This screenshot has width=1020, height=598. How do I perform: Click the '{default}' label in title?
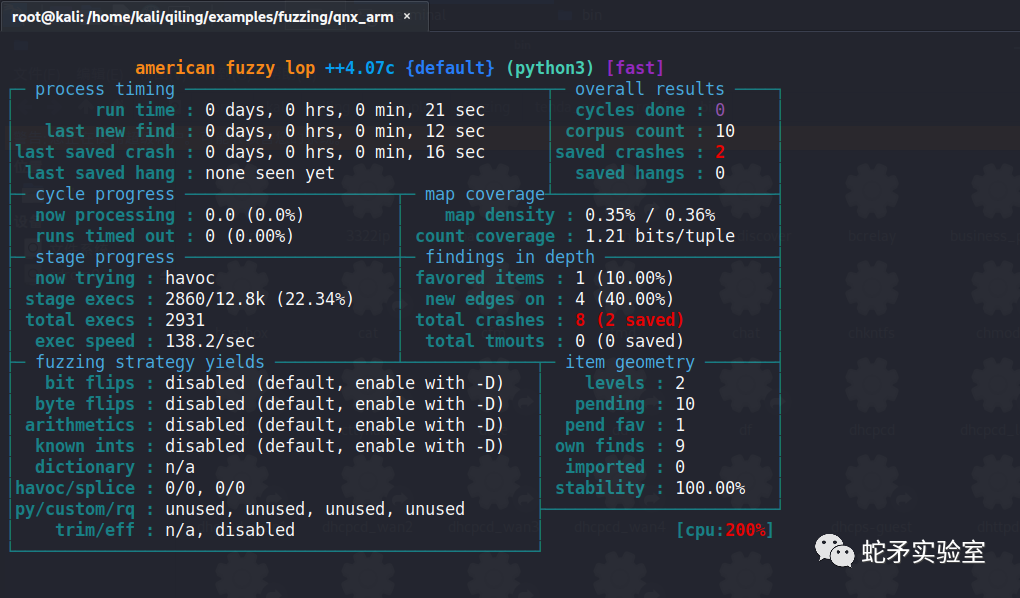click(450, 68)
